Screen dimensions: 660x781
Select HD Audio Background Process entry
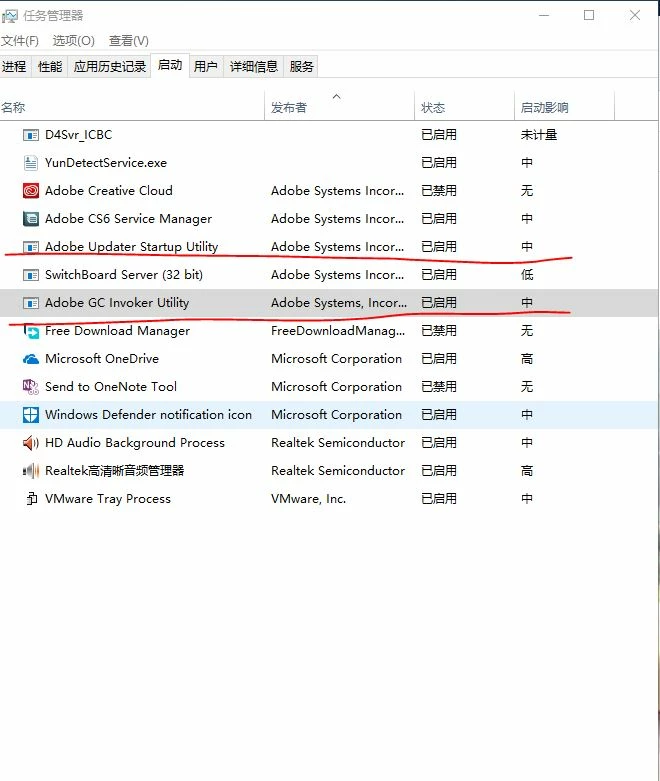click(x=135, y=443)
